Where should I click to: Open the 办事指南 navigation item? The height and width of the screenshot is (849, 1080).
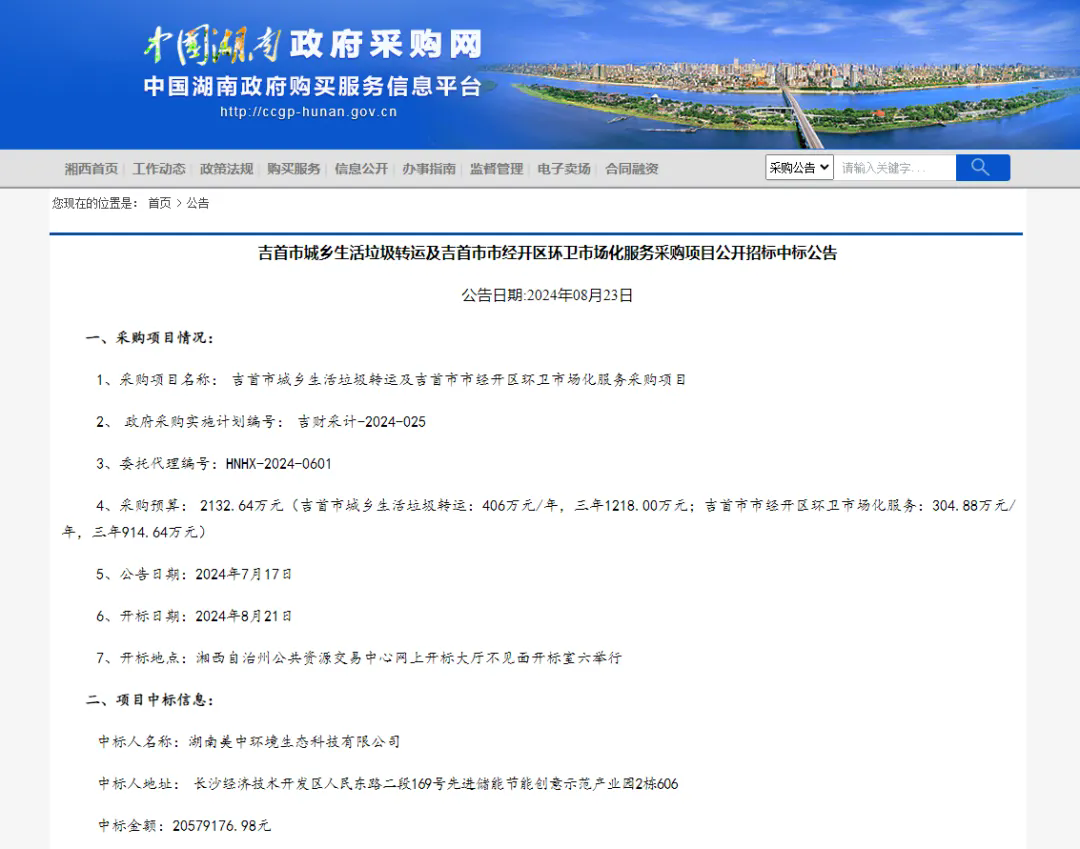coord(429,169)
